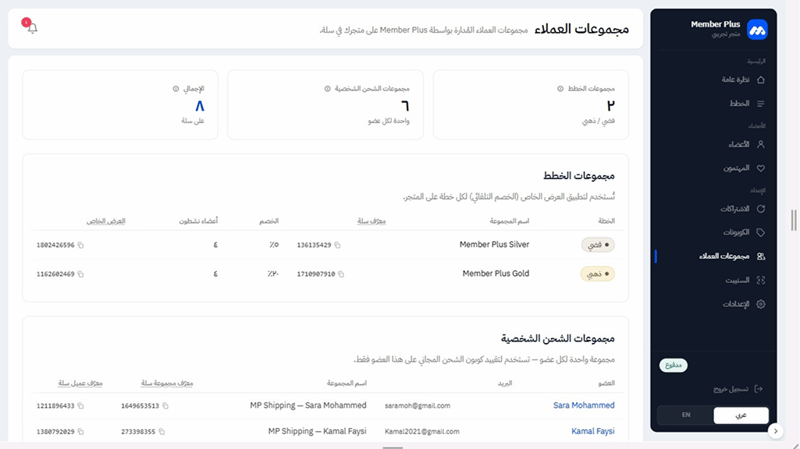Screen dimensions: 800x449
Task: Copy Salla ID 136135429
Action: coord(337,245)
